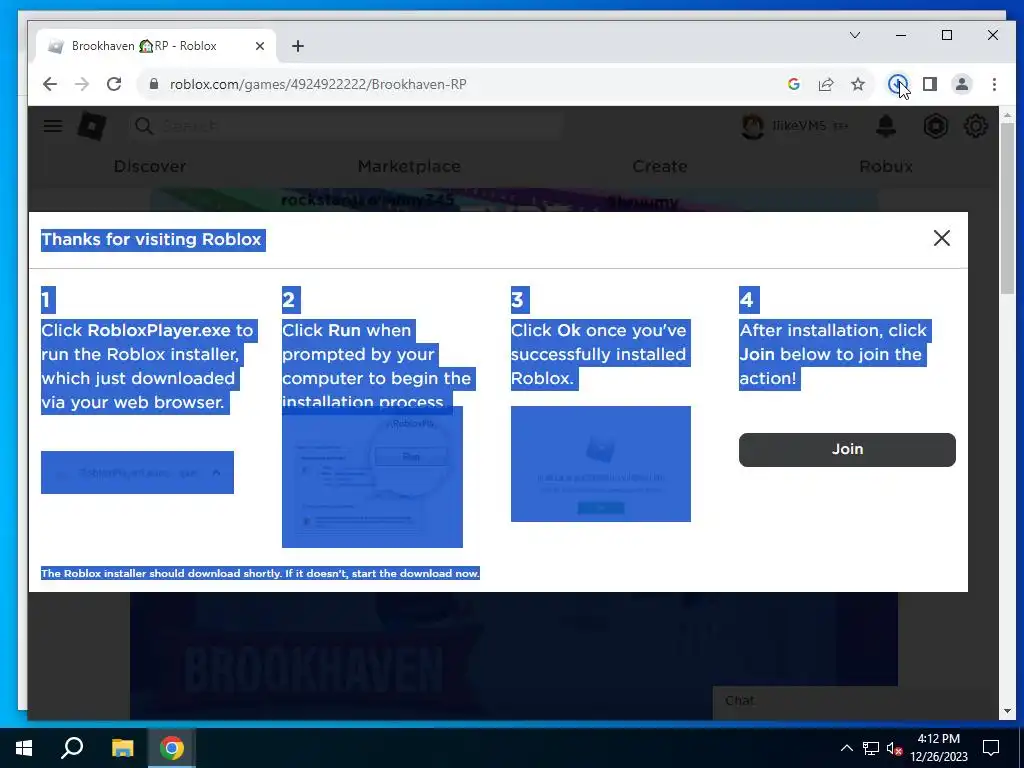Open the Robux tab

886,167
